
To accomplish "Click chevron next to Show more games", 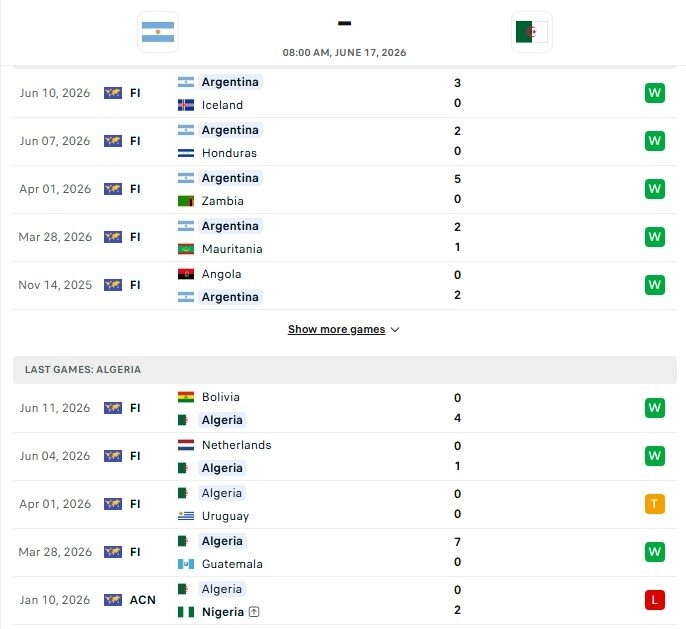I will 395,330.
